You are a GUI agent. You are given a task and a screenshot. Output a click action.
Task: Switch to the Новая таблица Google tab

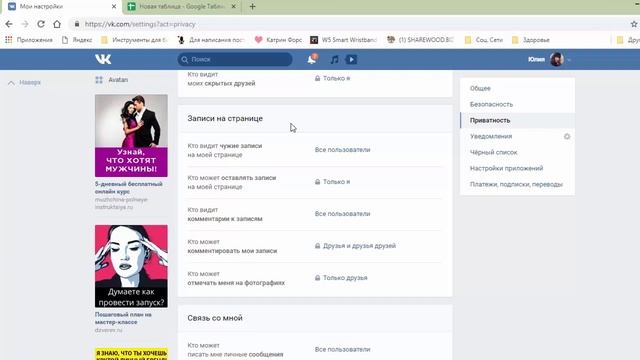pos(182,7)
